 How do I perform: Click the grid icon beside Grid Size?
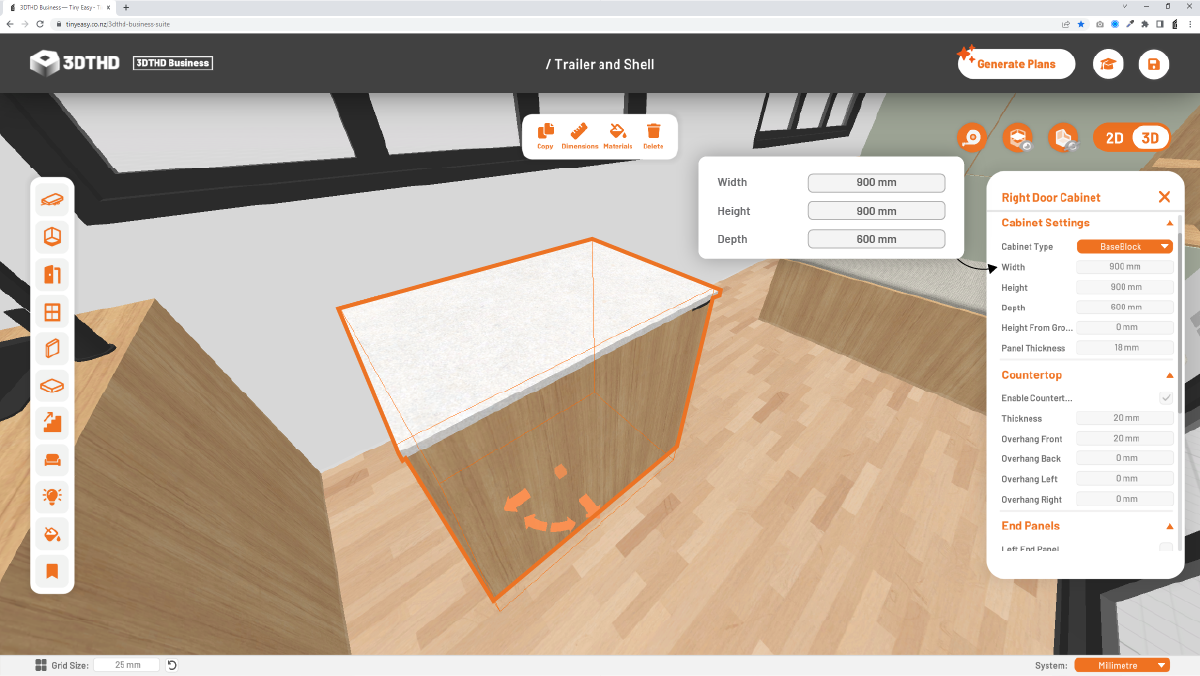(x=41, y=665)
